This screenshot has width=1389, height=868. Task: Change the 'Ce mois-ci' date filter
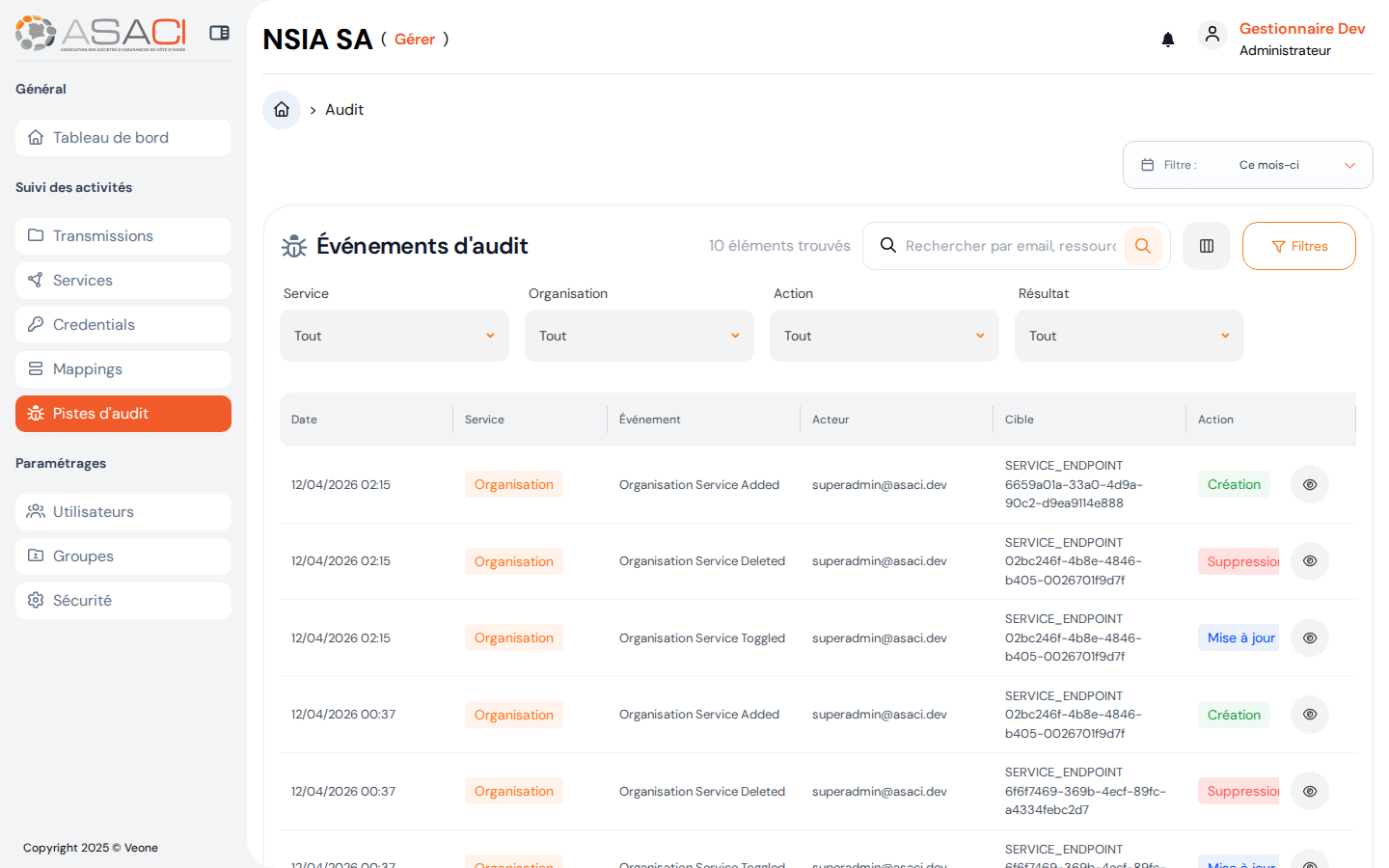[x=1247, y=165]
